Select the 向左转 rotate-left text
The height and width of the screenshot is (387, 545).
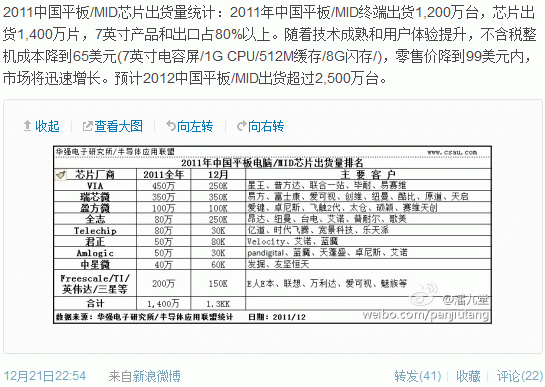pyautogui.click(x=195, y=126)
